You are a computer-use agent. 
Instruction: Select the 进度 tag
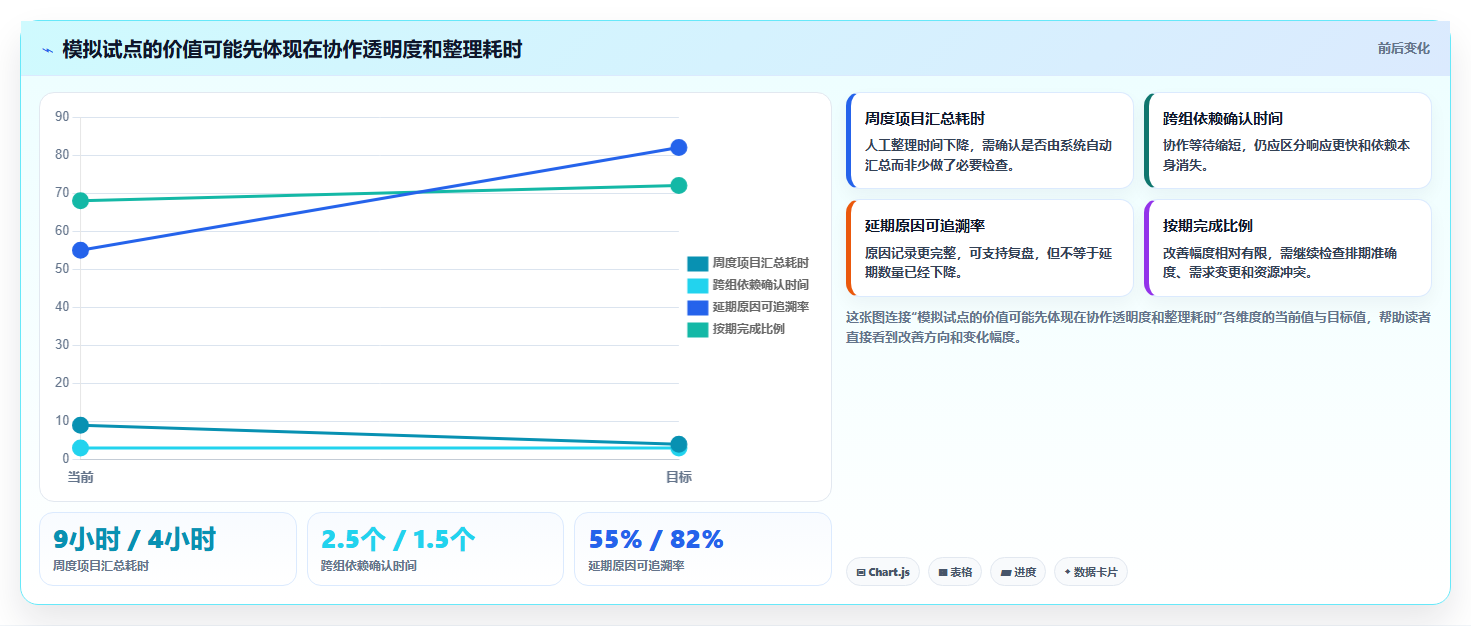pyautogui.click(x=1018, y=572)
